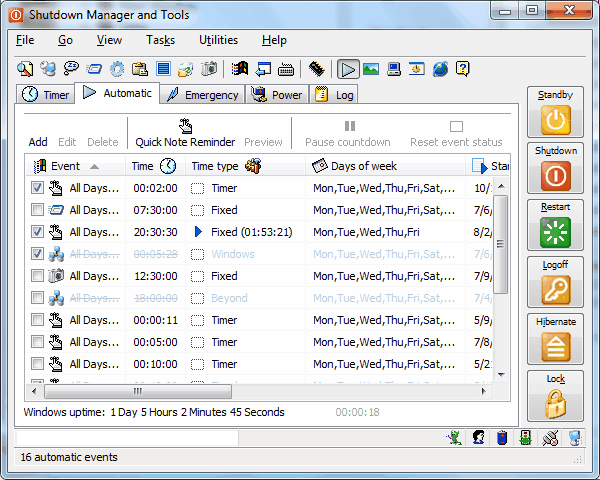Click the Quick Note Reminder button
Image resolution: width=600 pixels, height=480 pixels.
coord(185,134)
